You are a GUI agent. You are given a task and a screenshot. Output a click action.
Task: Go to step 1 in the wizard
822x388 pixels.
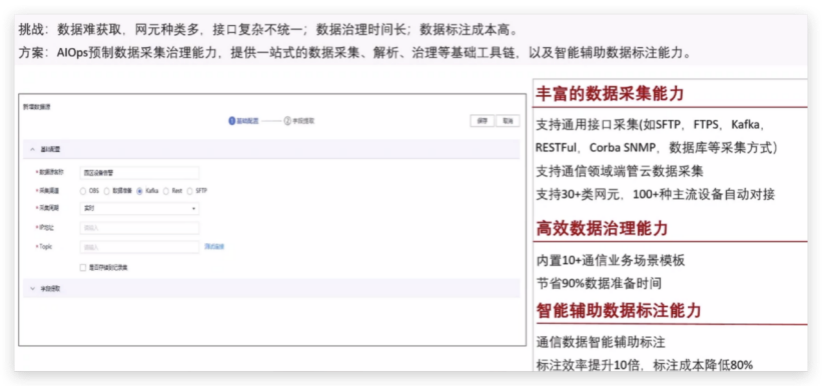click(x=243, y=121)
